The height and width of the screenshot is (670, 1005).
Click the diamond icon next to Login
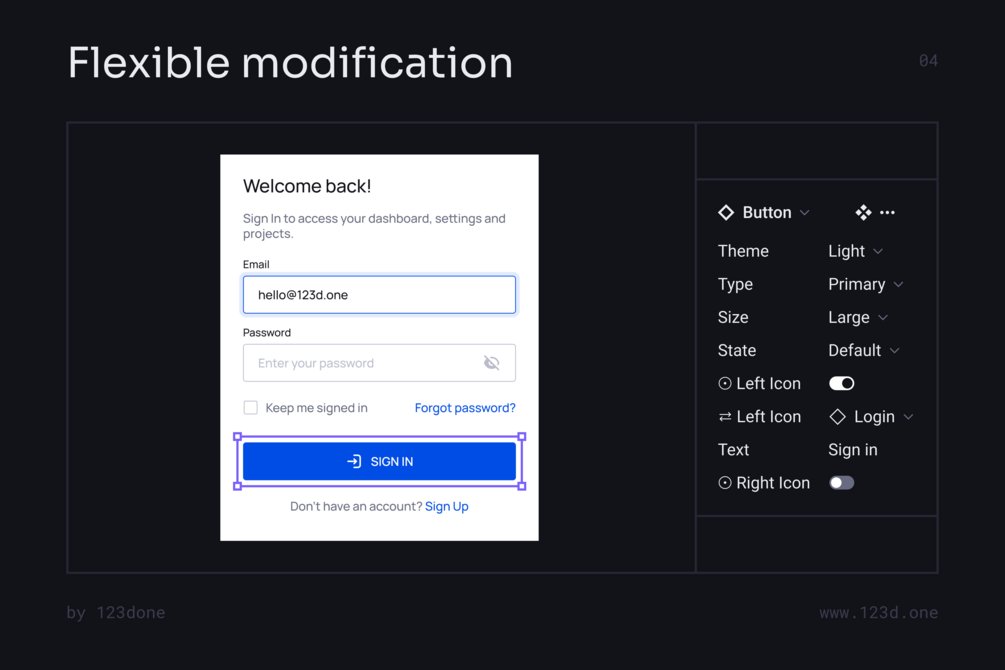pos(838,417)
